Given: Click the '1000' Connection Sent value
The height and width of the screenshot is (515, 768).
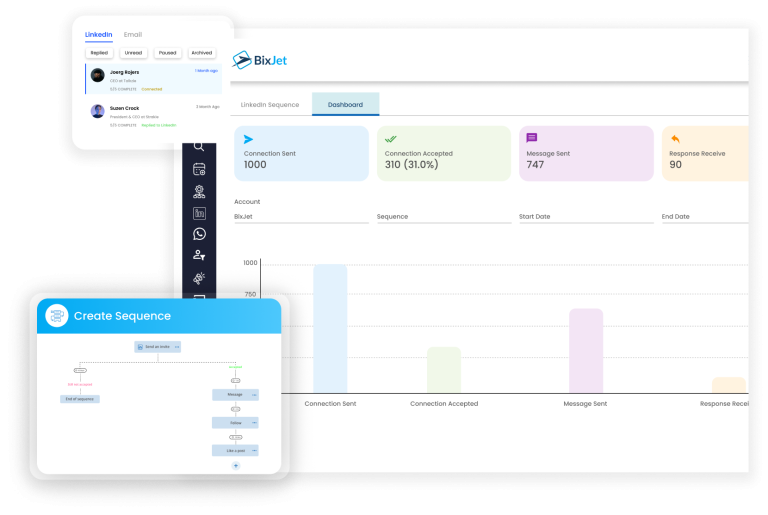Looking at the screenshot, I should (x=255, y=165).
